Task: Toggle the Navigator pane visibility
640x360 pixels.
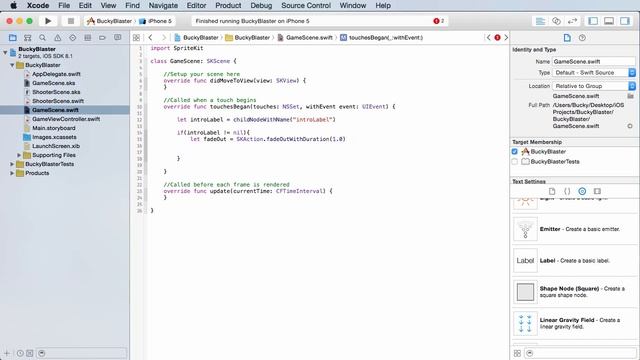Action: (x=593, y=21)
